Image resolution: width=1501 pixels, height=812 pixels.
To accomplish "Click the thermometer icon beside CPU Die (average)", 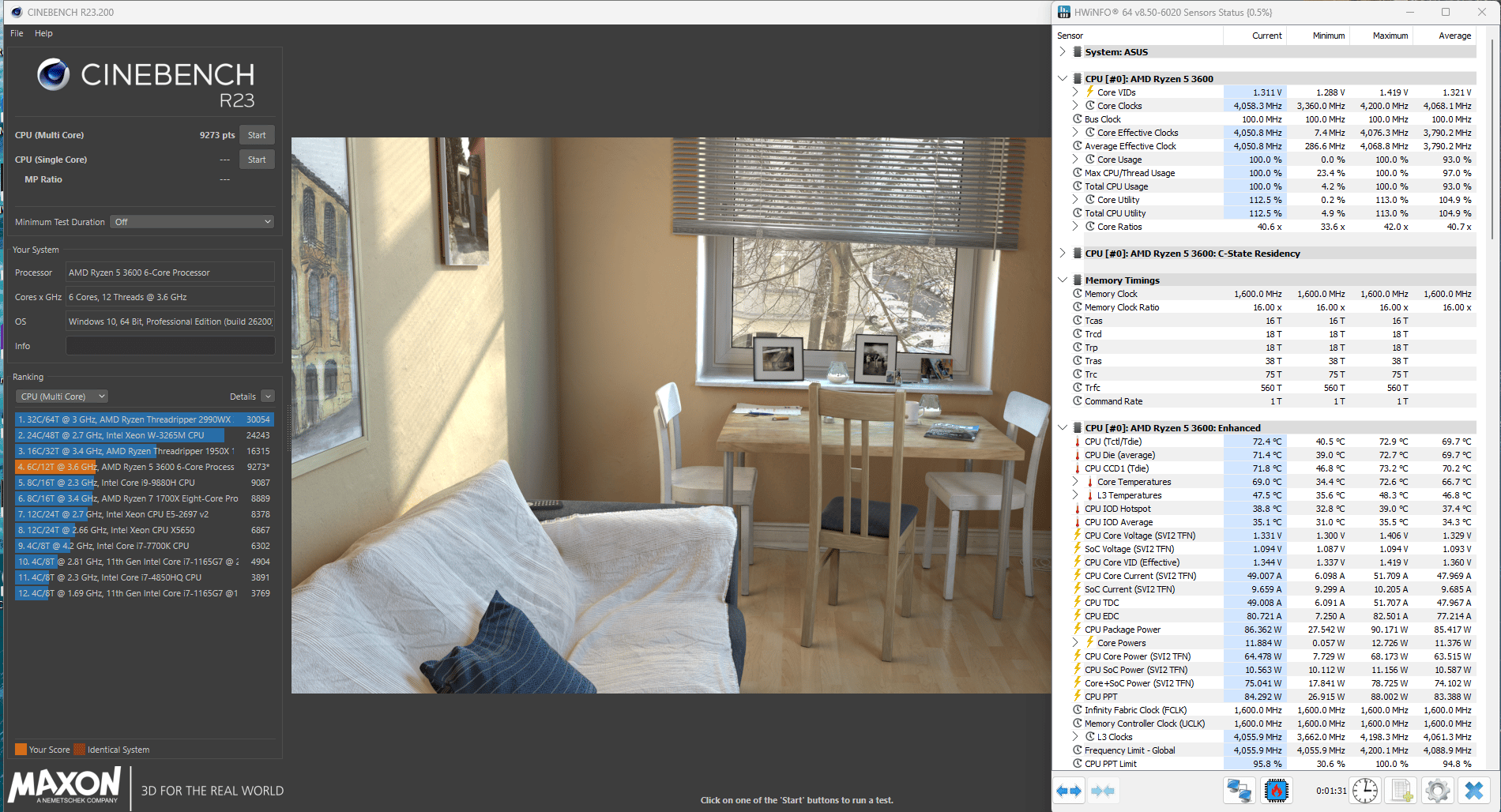I will [x=1078, y=455].
